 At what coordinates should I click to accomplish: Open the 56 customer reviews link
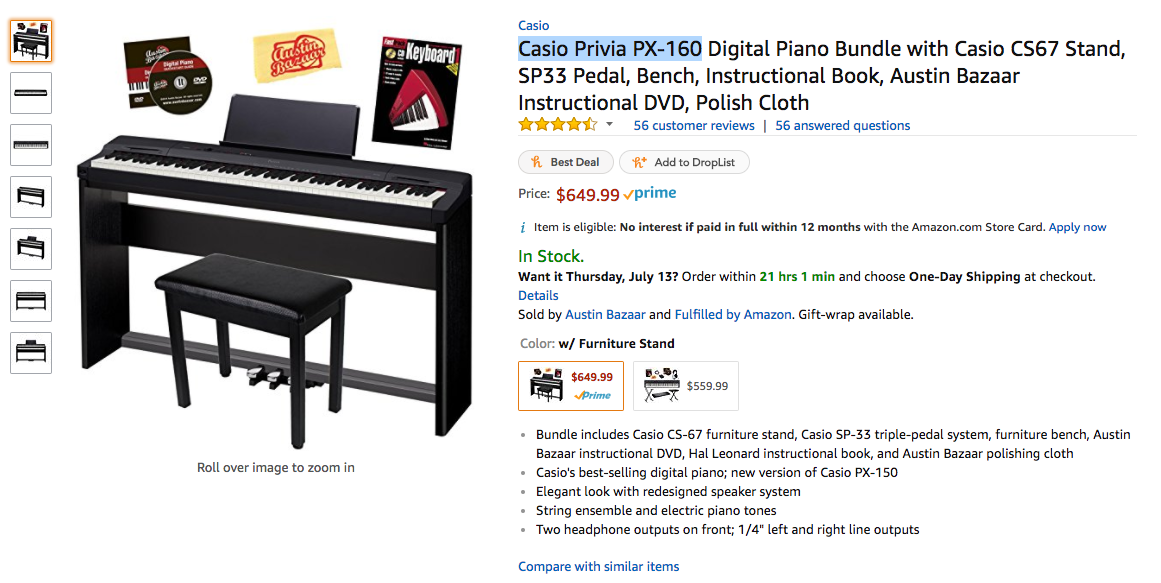tap(694, 125)
